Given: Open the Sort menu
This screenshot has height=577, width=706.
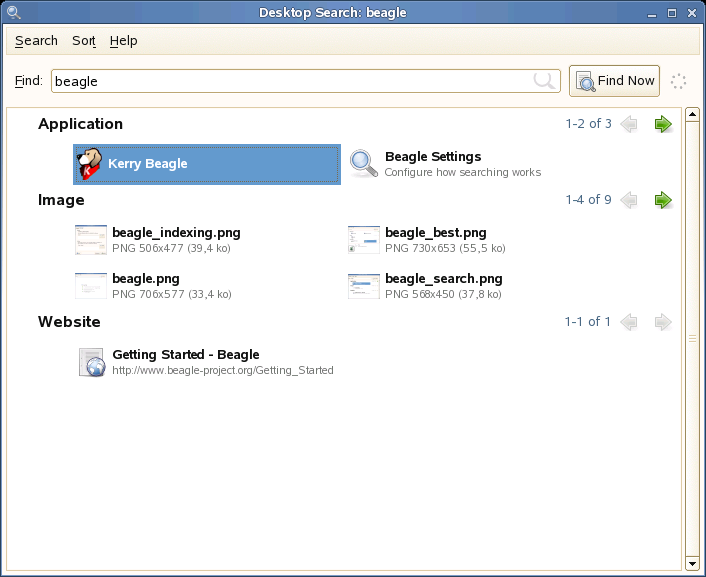Looking at the screenshot, I should click(x=84, y=41).
